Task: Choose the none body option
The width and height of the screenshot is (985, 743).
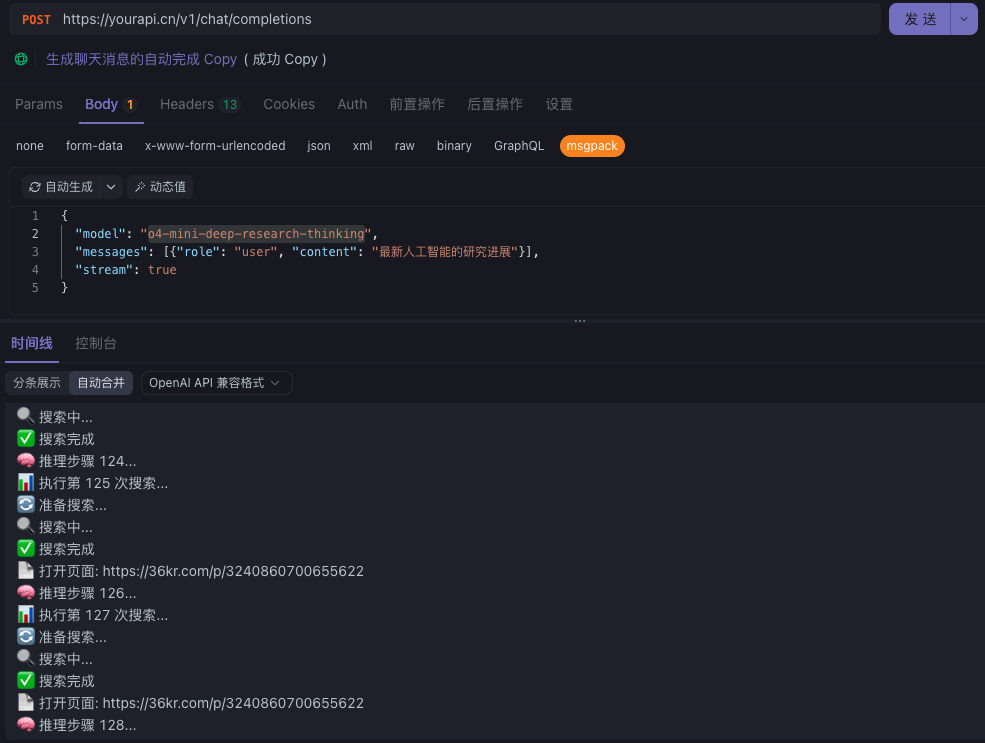Action: pyautogui.click(x=30, y=146)
